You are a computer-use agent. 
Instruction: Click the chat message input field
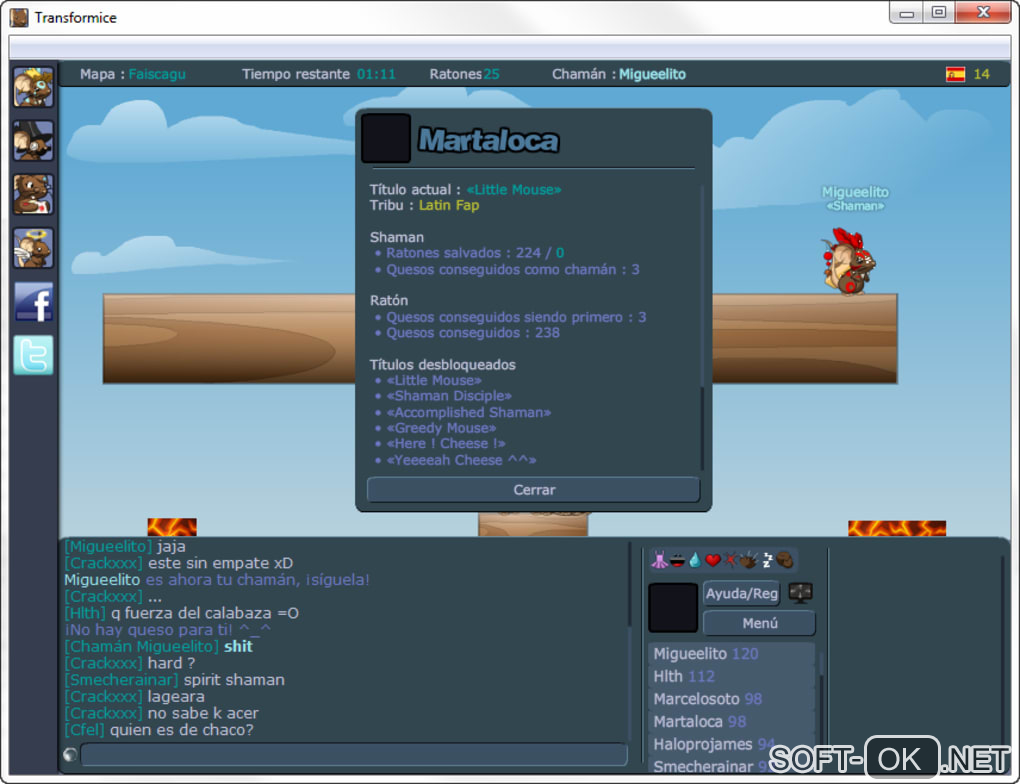point(354,755)
